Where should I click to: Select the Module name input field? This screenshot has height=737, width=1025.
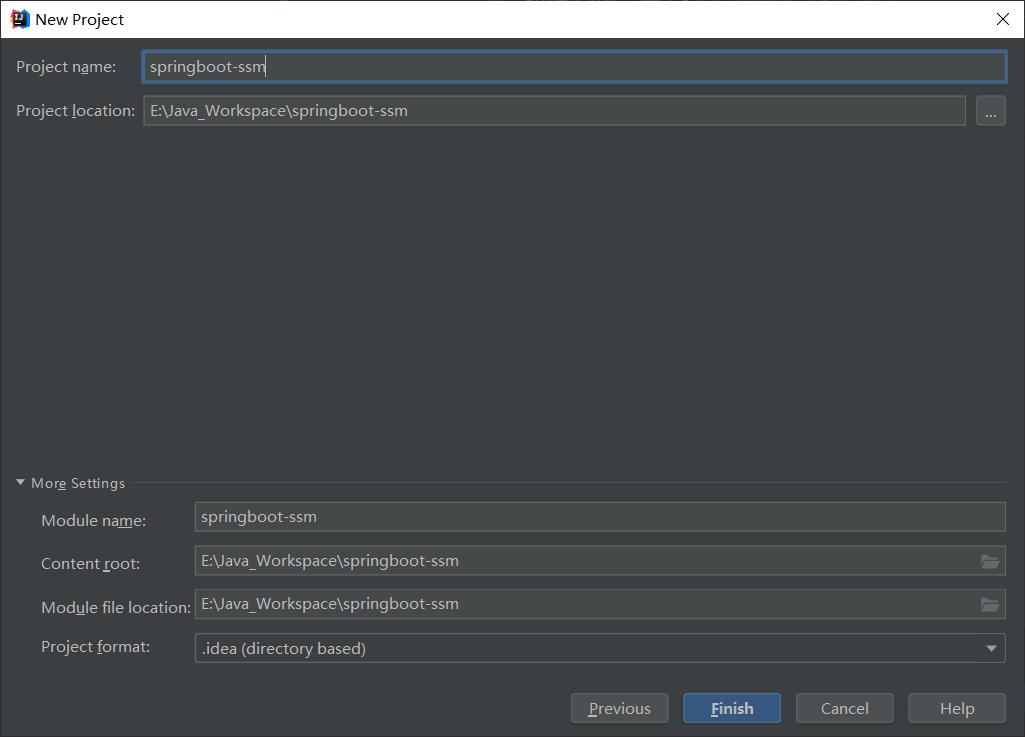(599, 517)
